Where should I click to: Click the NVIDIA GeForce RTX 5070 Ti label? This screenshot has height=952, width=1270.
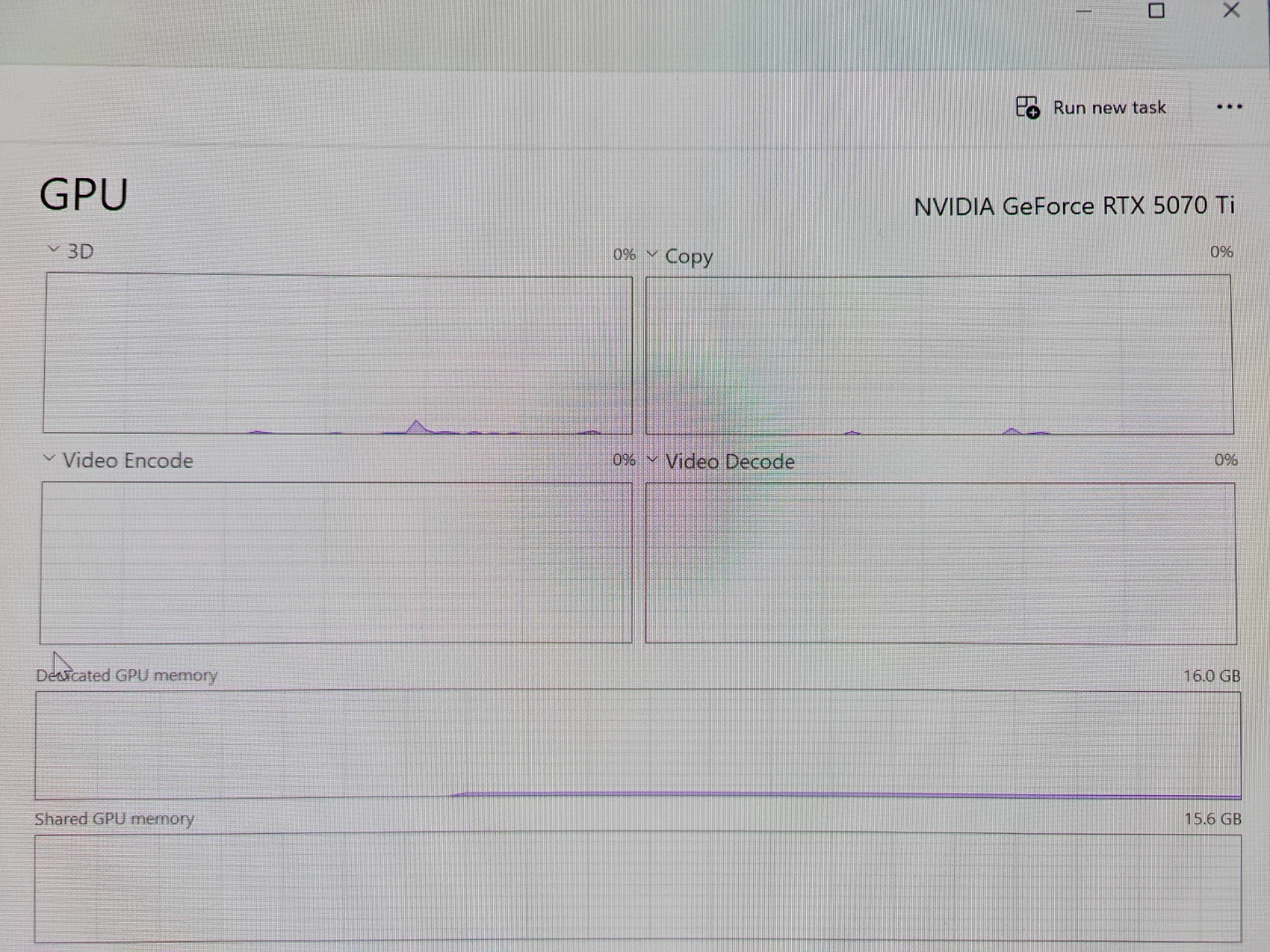(x=1074, y=206)
